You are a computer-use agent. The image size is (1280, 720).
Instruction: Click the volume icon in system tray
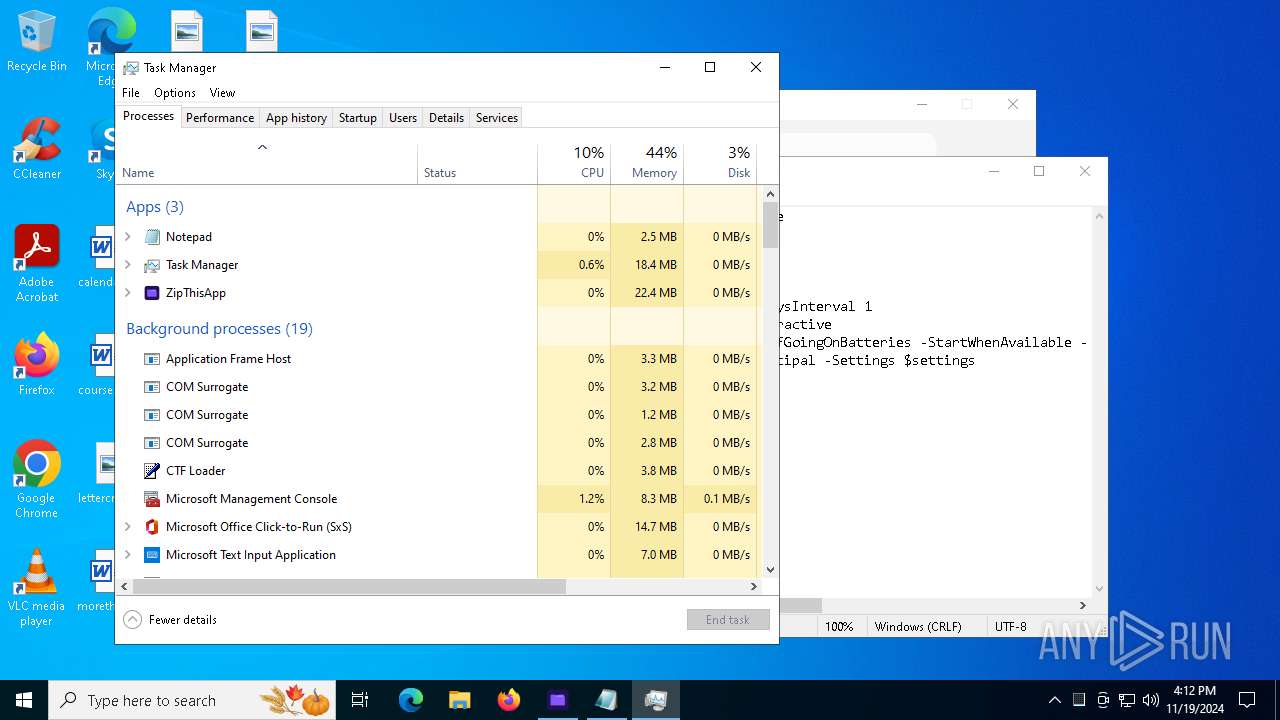[x=1151, y=700]
